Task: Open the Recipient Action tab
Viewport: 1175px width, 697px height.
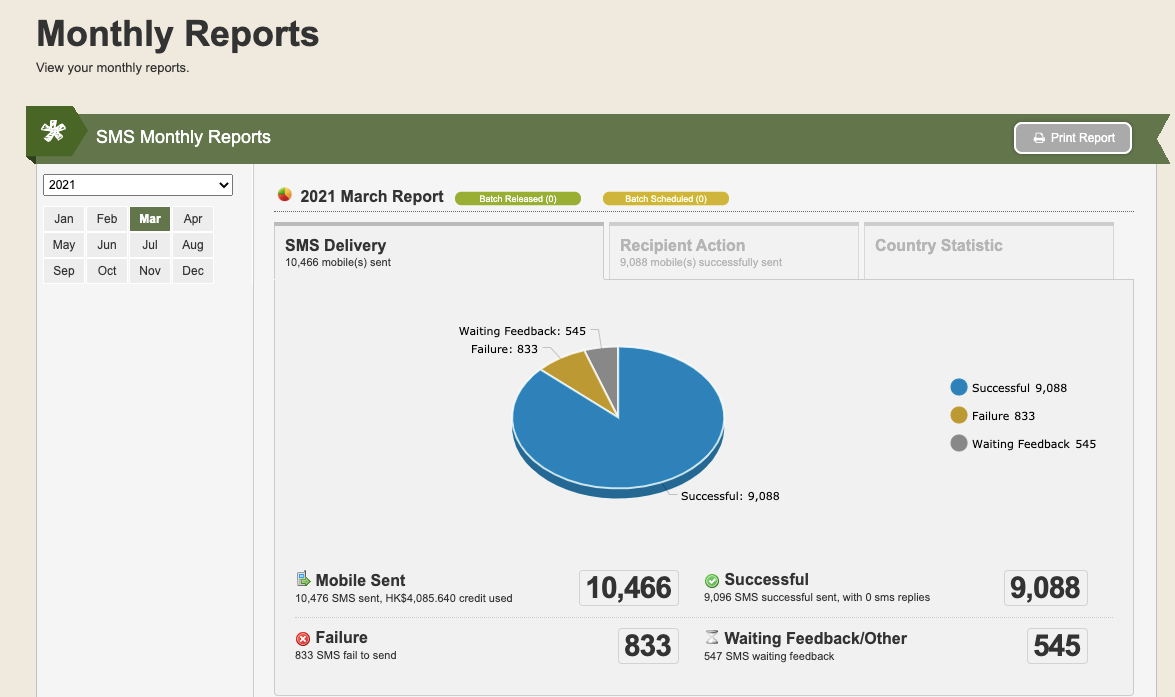Action: tap(734, 252)
